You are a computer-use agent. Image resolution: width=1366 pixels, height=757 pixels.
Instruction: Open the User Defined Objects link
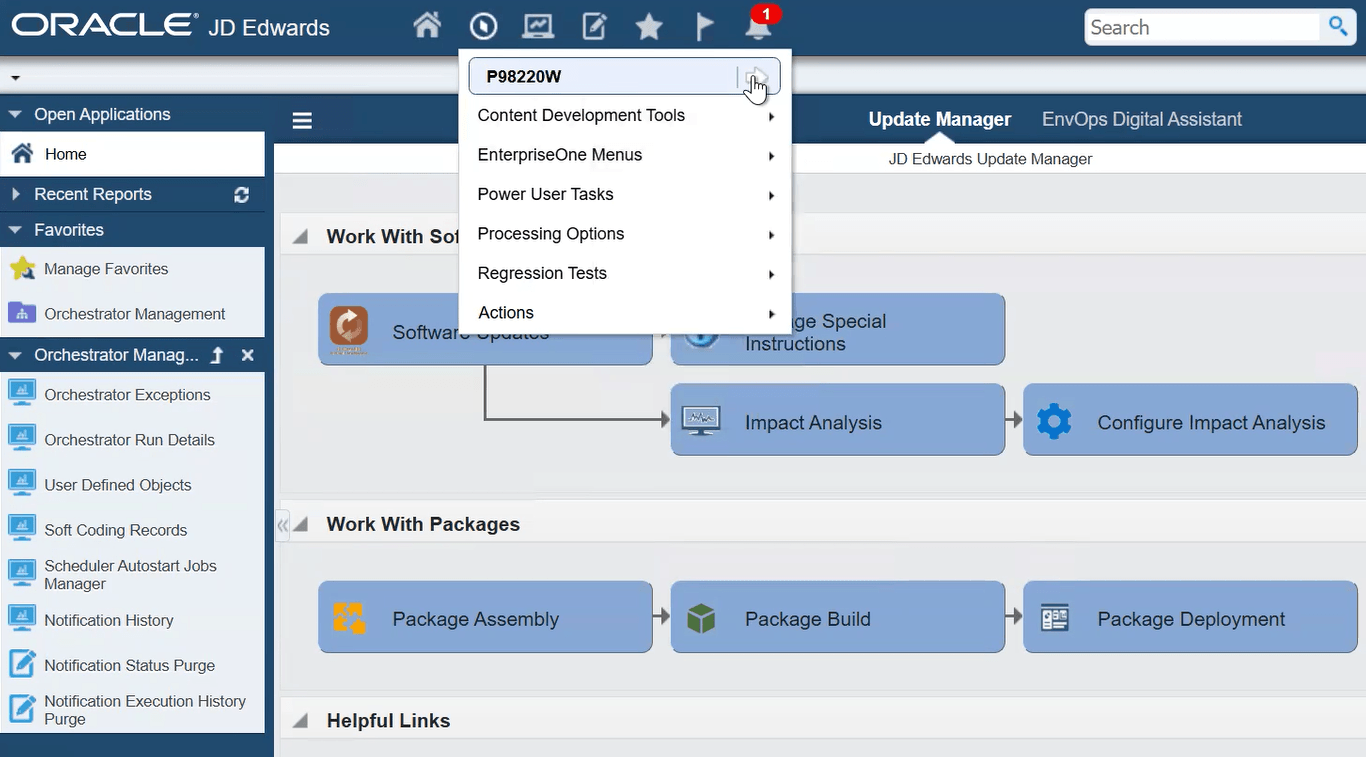point(118,485)
